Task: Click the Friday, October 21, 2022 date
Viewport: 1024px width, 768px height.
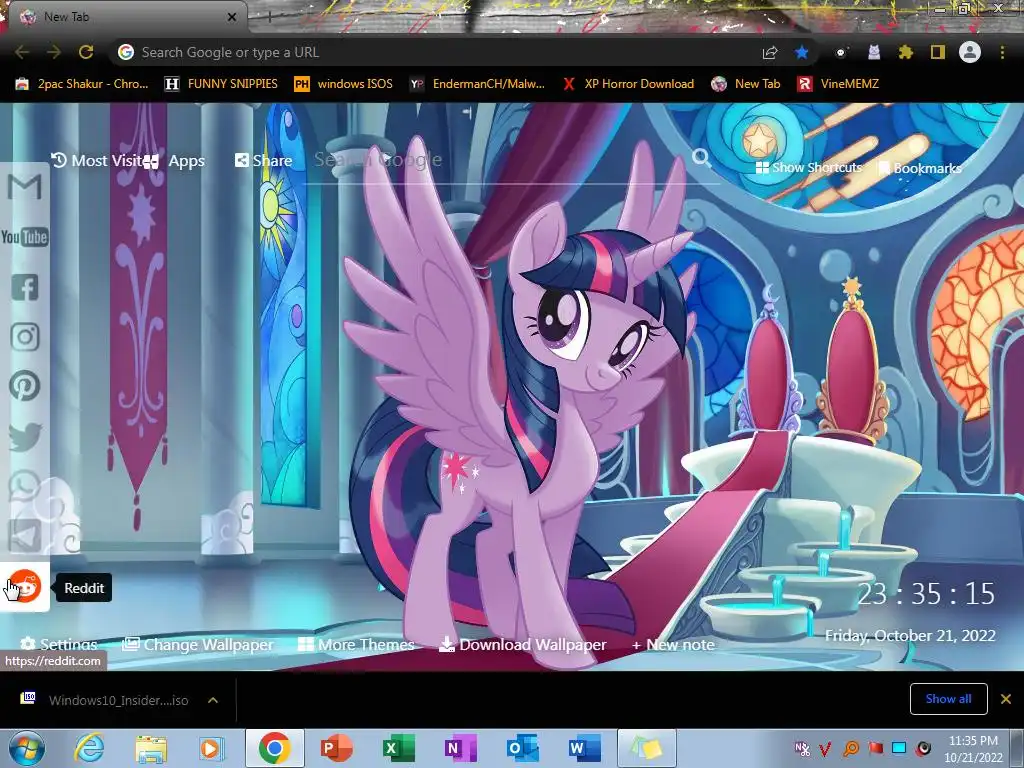Action: coord(910,635)
